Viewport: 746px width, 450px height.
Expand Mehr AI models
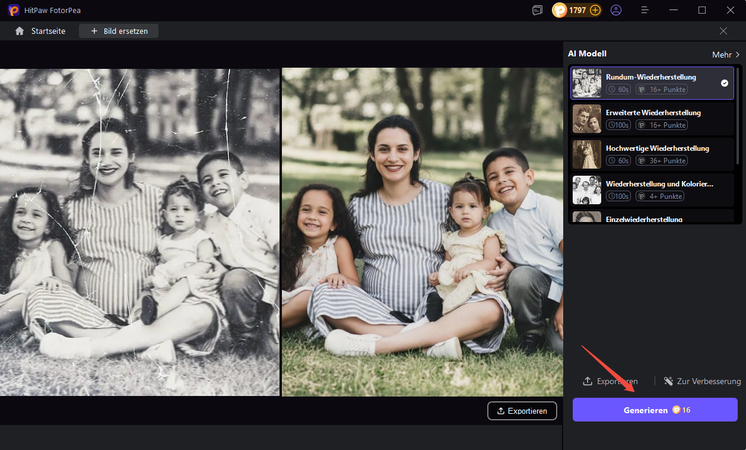(726, 55)
